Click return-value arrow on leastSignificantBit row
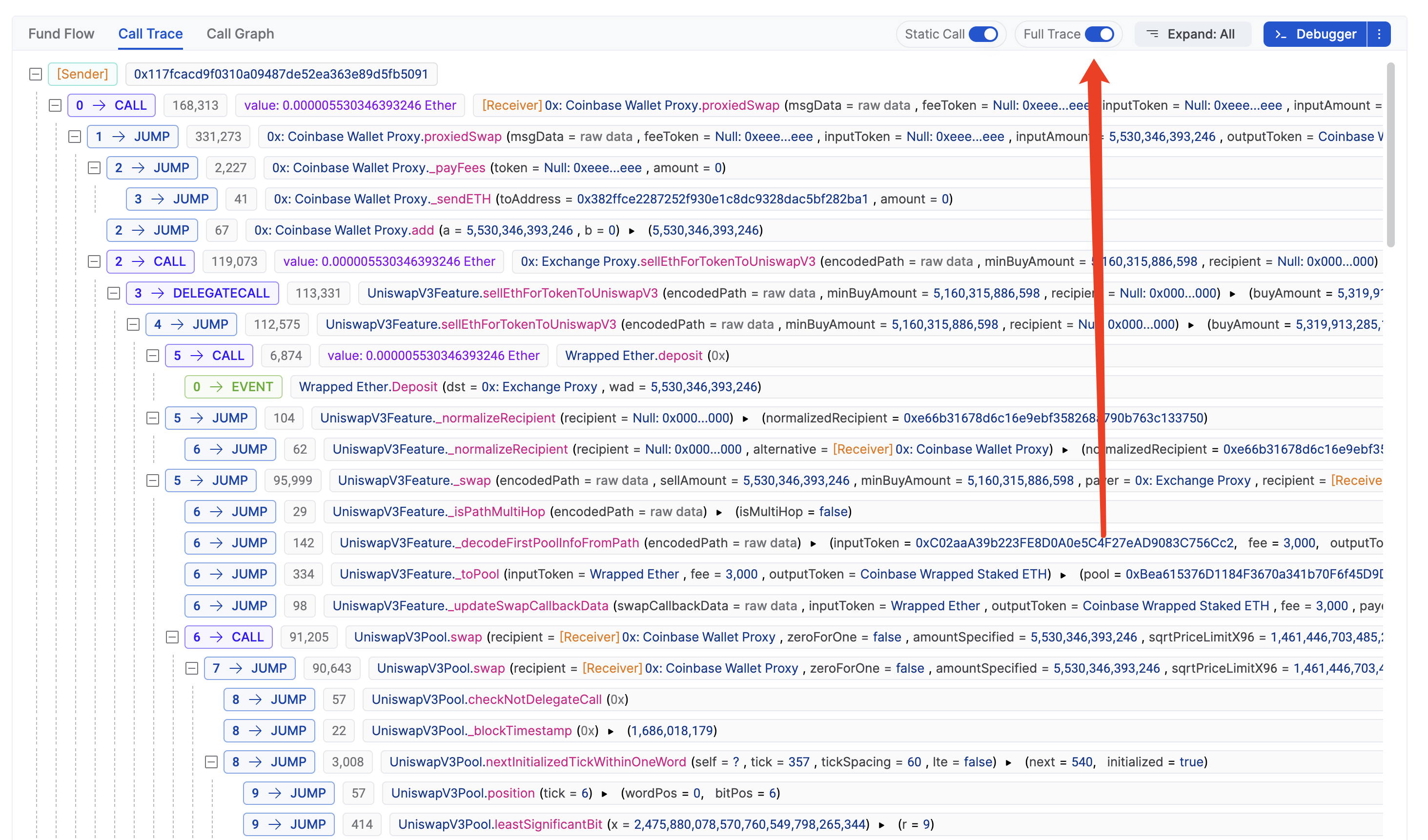 tap(882, 825)
